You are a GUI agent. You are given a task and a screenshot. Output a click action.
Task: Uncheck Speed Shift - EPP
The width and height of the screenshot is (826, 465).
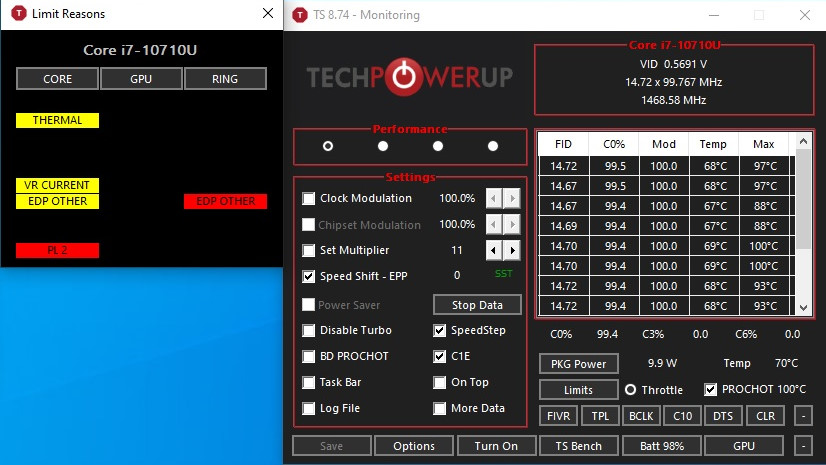click(309, 276)
